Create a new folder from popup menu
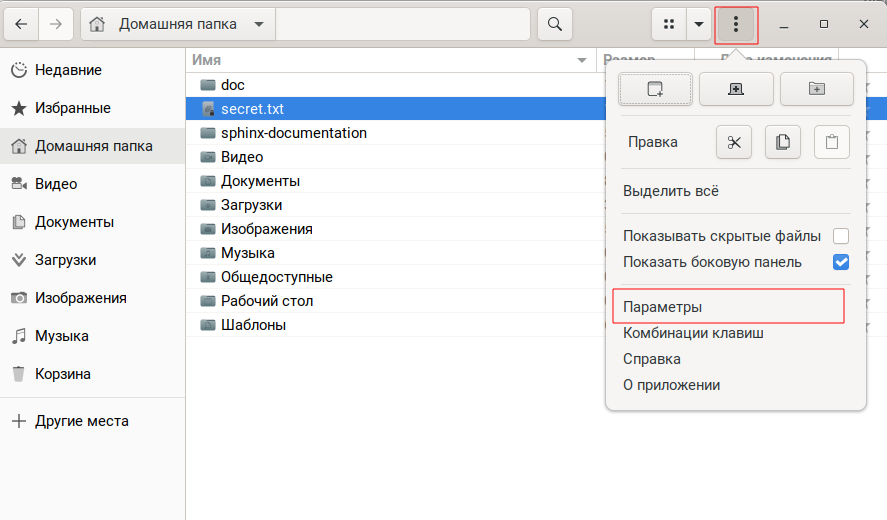Image resolution: width=887 pixels, height=520 pixels. tap(817, 89)
